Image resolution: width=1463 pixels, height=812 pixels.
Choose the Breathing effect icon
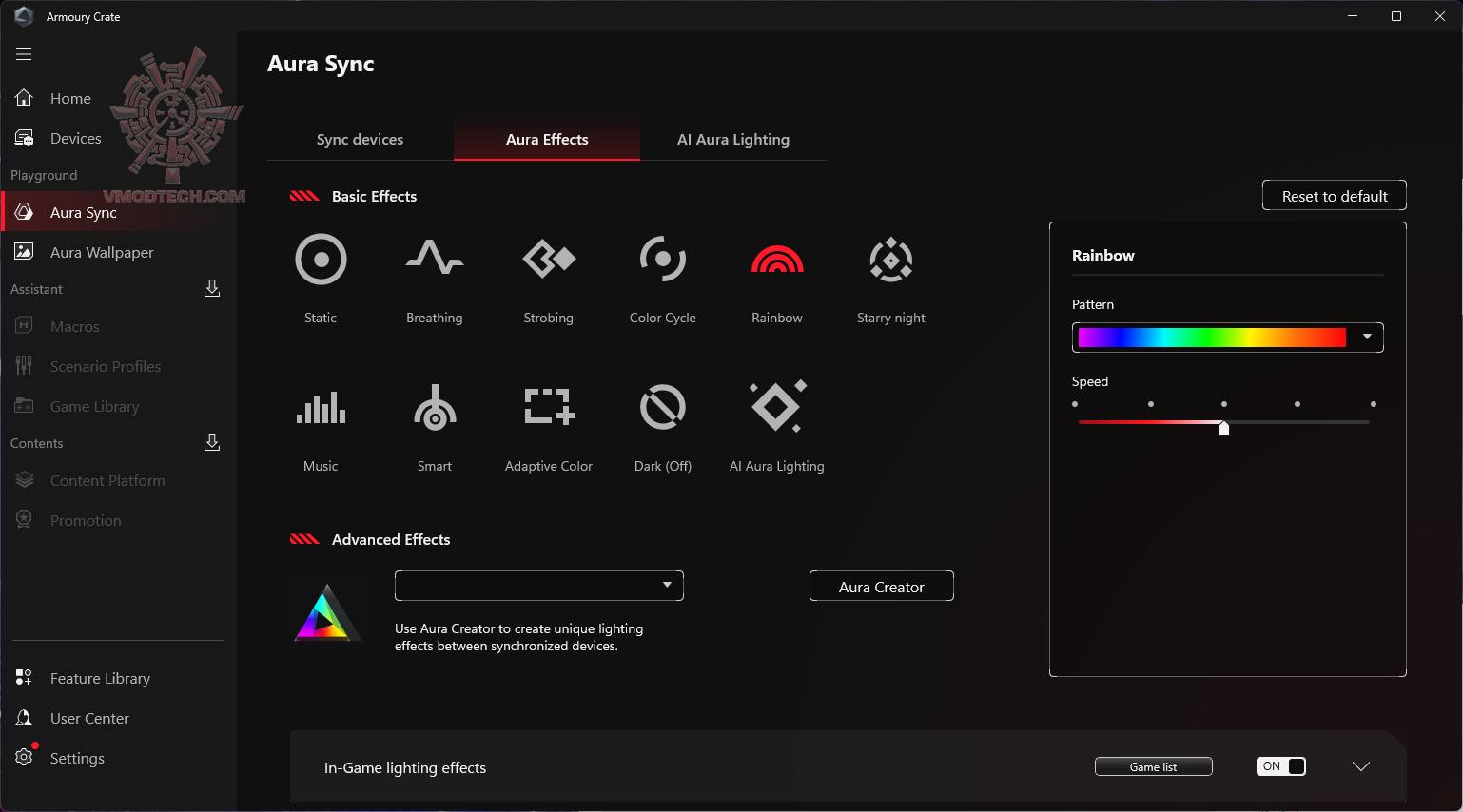435,258
